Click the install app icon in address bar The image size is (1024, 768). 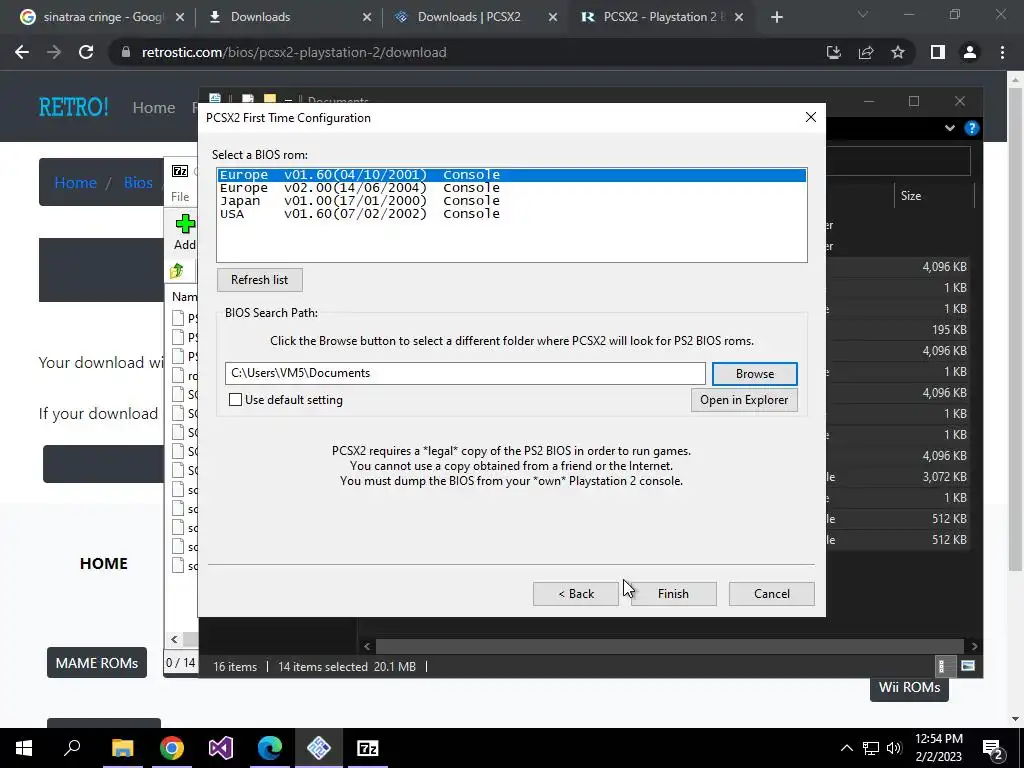tap(833, 52)
